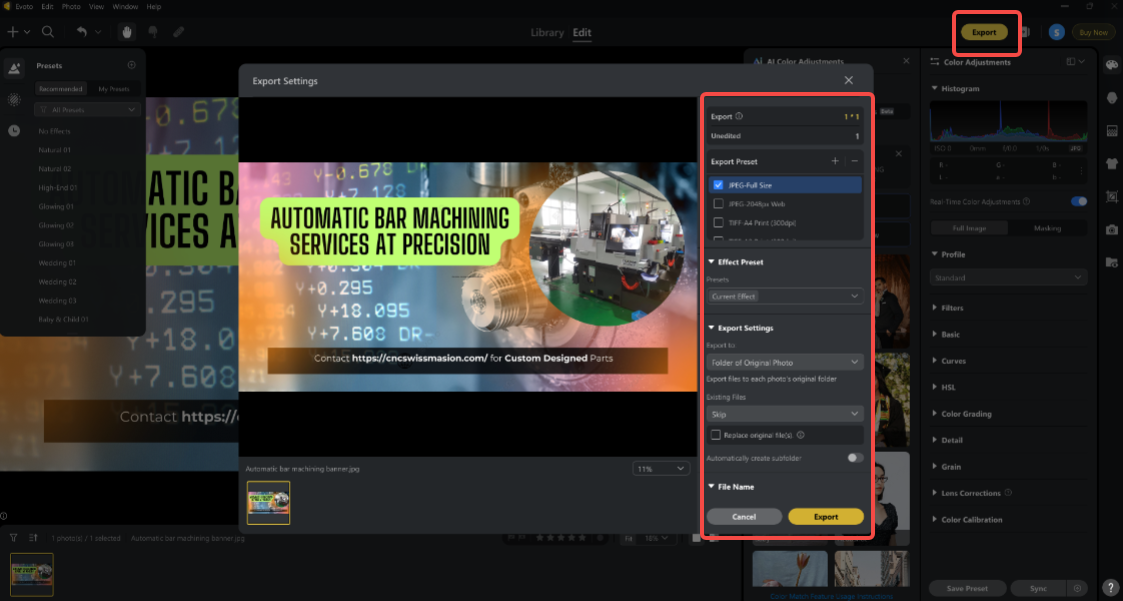Image resolution: width=1123 pixels, height=601 pixels.
Task: Open the Photo menu
Action: pos(71,6)
